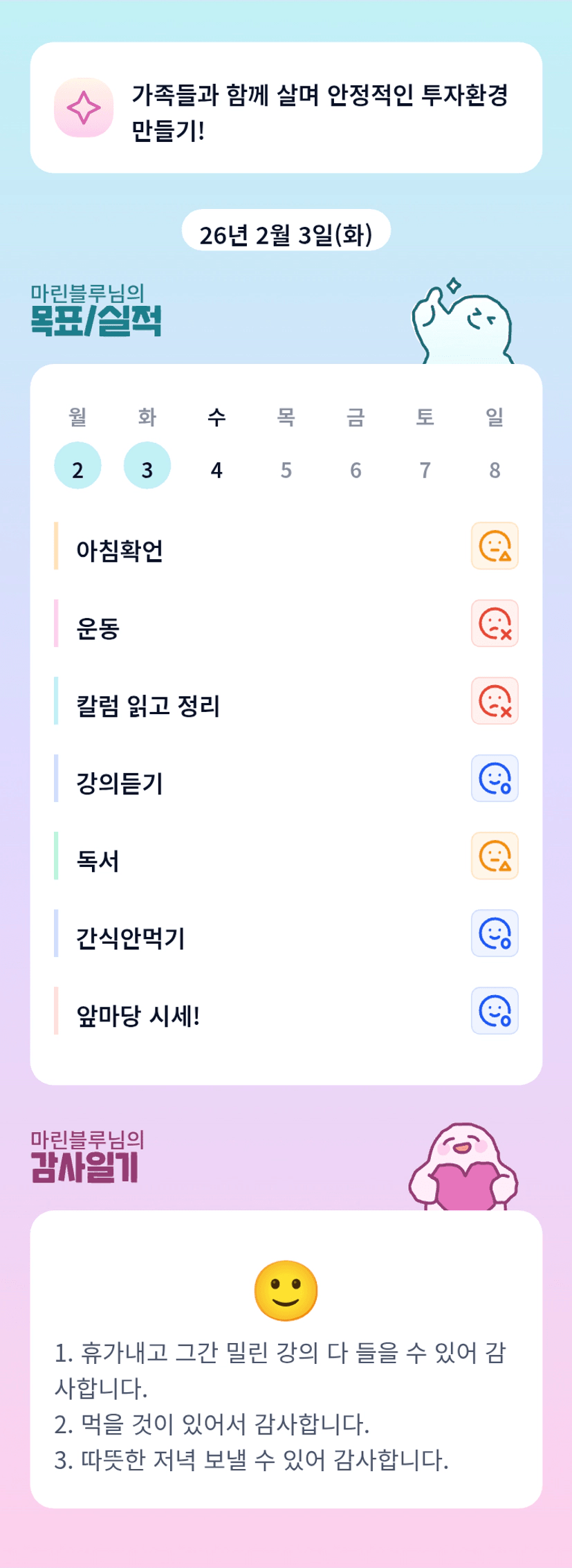572x1568 pixels.
Task: Click the 가족들과 함께 살며 goal banner text
Action: (x=320, y=111)
